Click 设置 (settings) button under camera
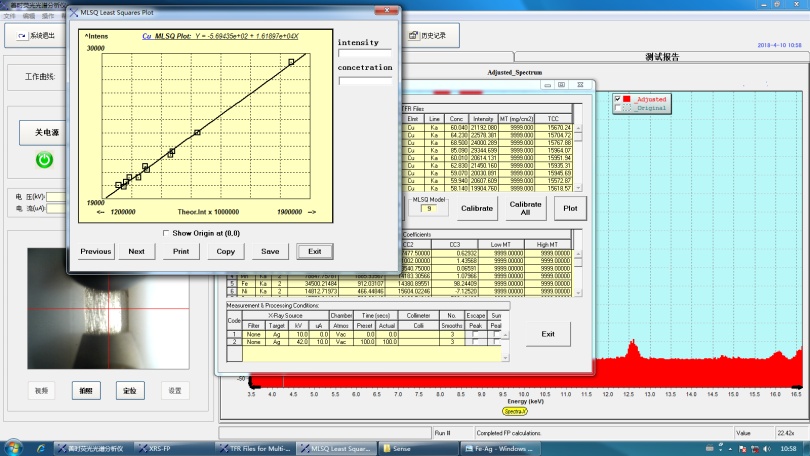This screenshot has width=810, height=456. tap(175, 390)
